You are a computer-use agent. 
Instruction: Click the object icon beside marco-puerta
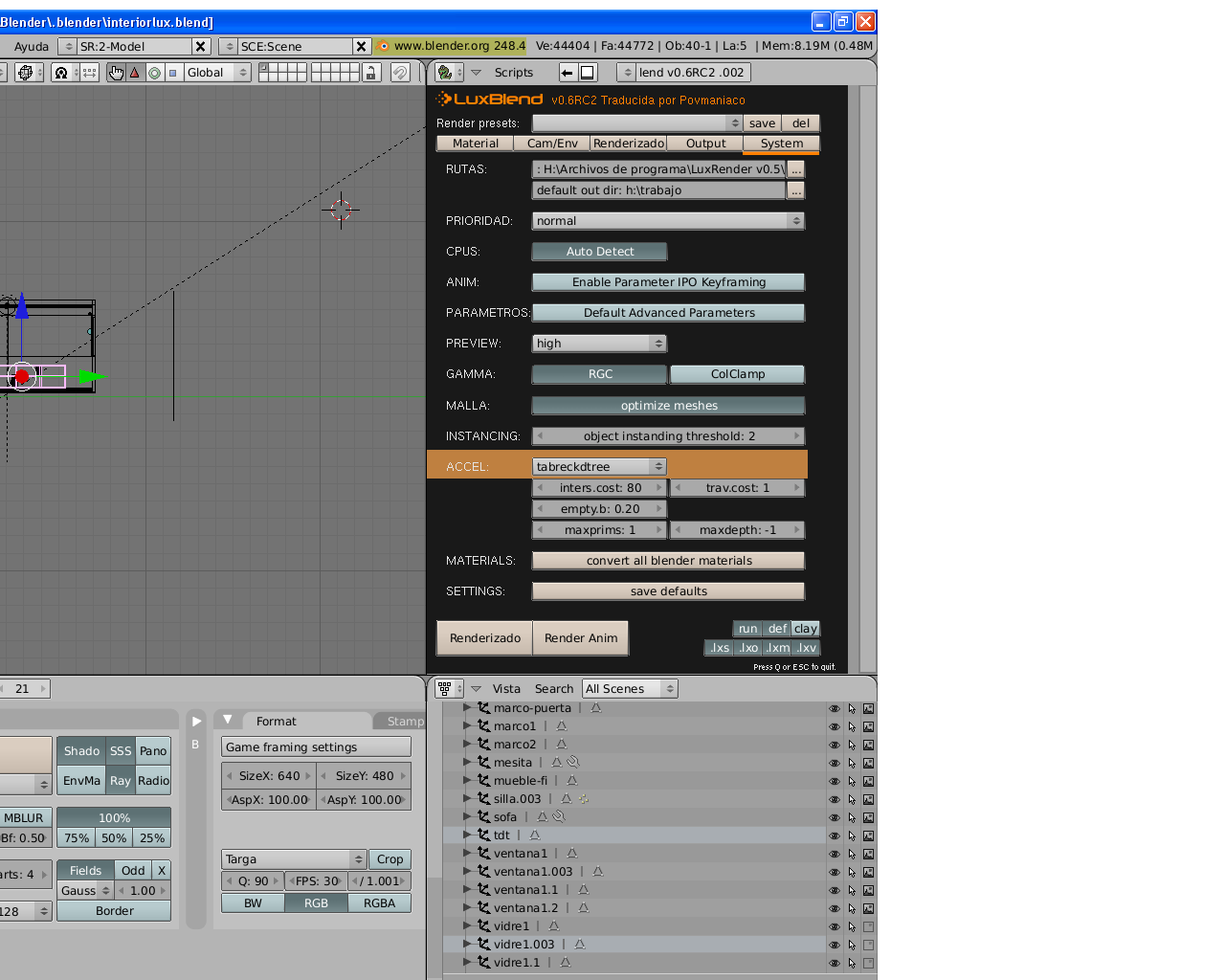484,708
